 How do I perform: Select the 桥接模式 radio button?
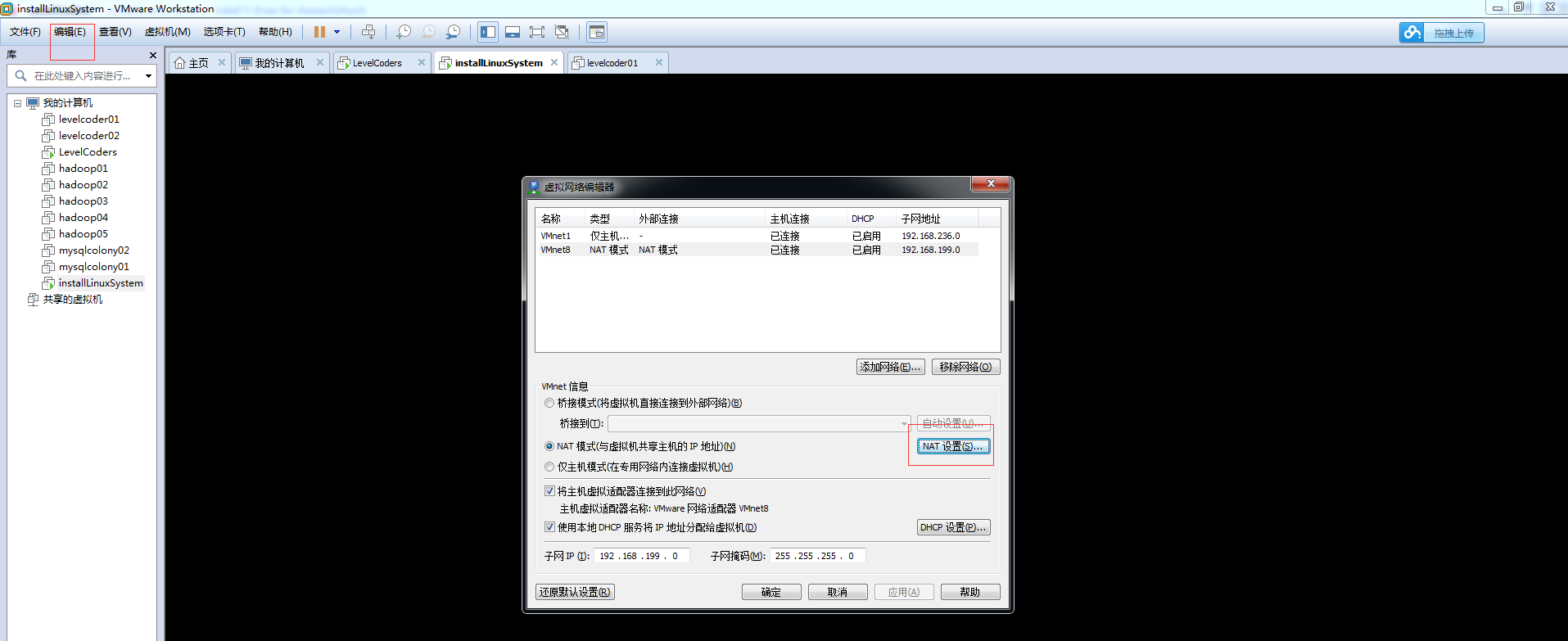[x=549, y=403]
